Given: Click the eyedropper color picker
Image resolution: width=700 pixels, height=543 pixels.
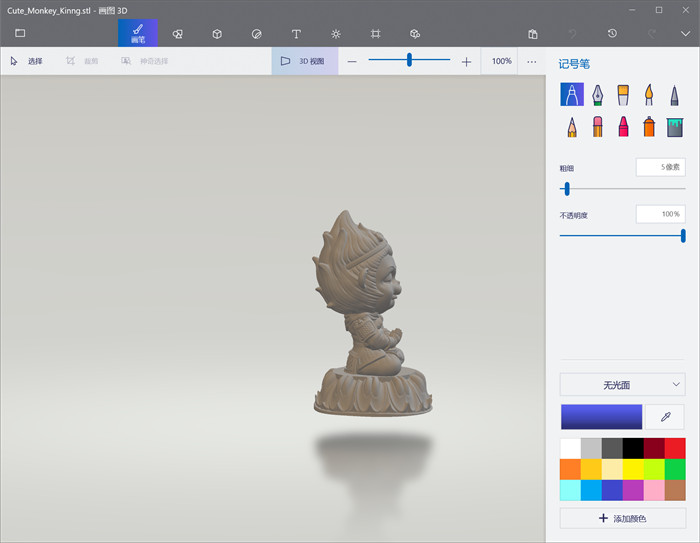Looking at the screenshot, I should pyautogui.click(x=665, y=417).
